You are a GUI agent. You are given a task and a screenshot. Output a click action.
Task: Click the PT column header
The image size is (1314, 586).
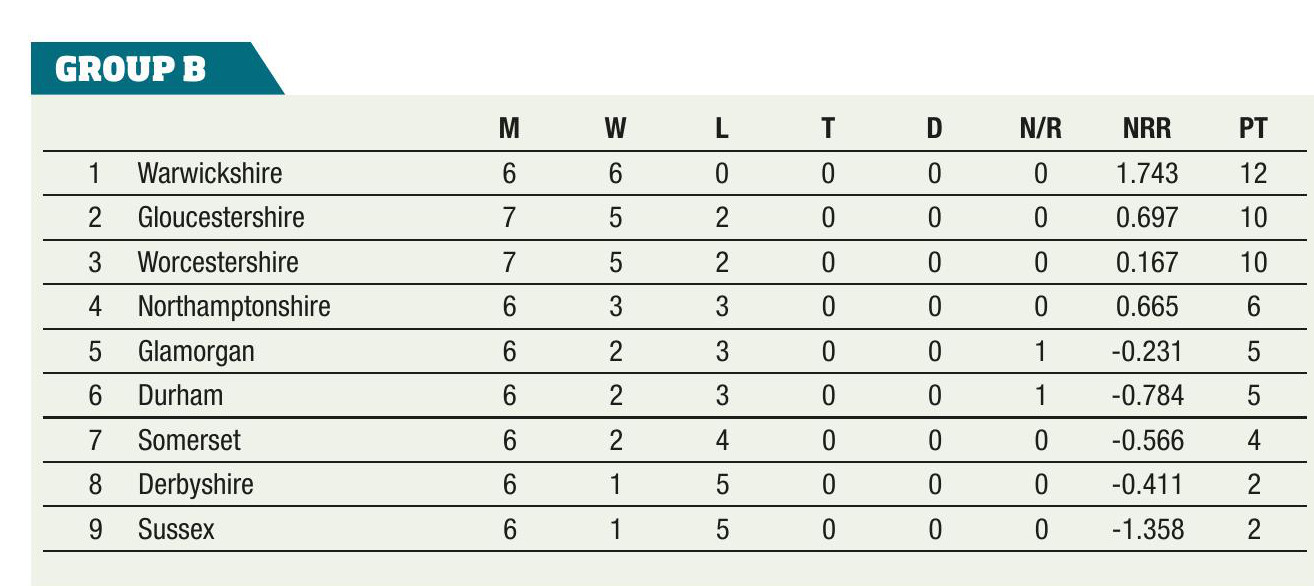coord(1253,128)
